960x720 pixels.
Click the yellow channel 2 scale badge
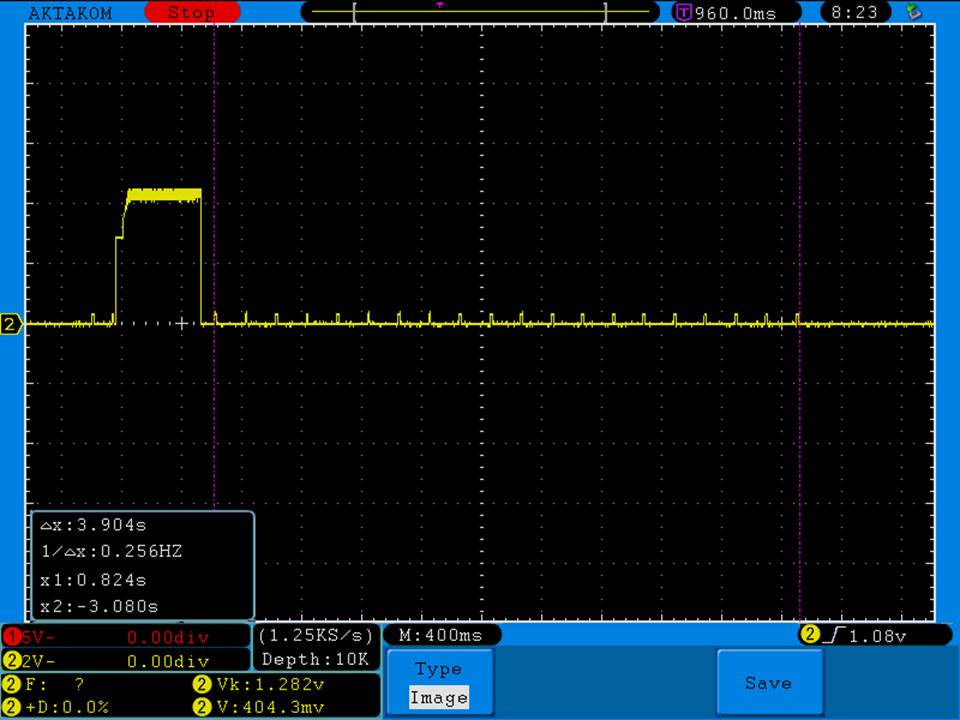click(x=11, y=661)
